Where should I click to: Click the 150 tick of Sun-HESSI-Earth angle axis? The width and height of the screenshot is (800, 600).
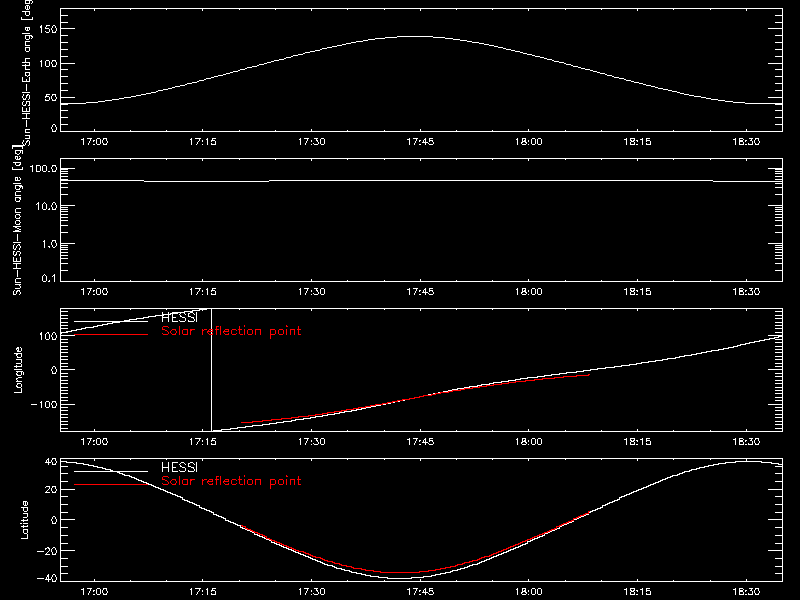[x=48, y=29]
